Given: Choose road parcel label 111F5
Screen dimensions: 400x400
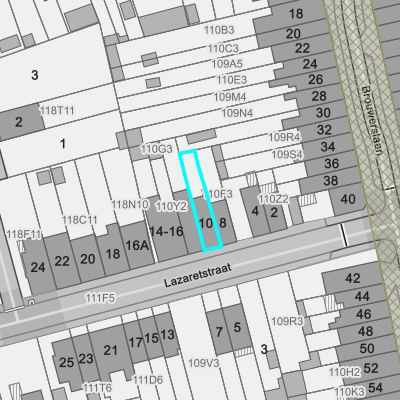Looking at the screenshot, I should 100,298.
